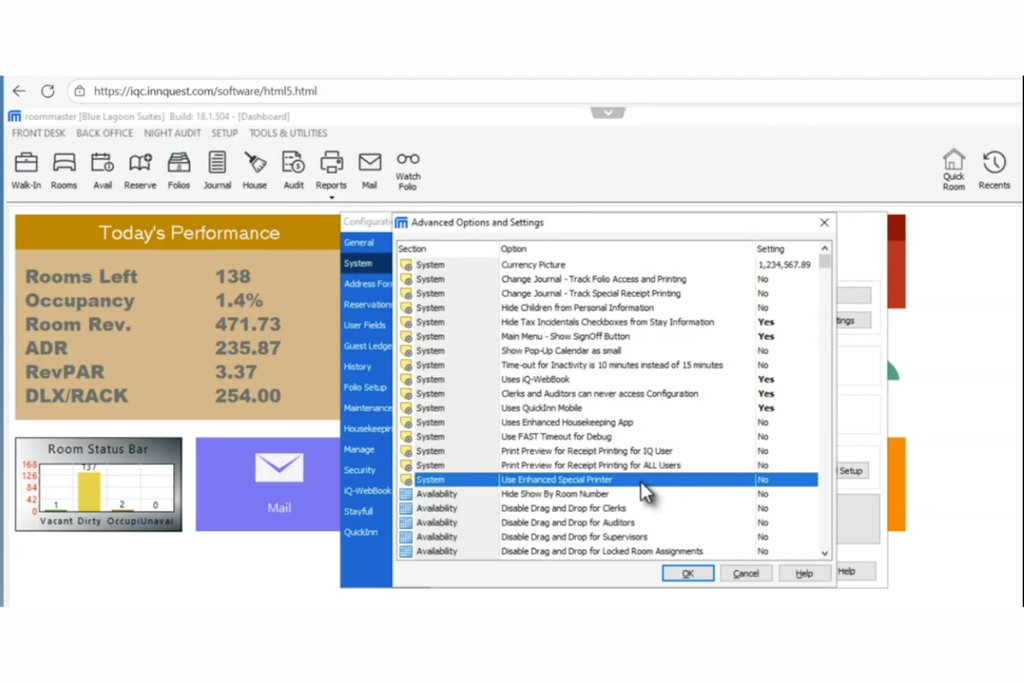1024x683 pixels.
Task: Open the Audit toolbar icon
Action: tap(293, 170)
